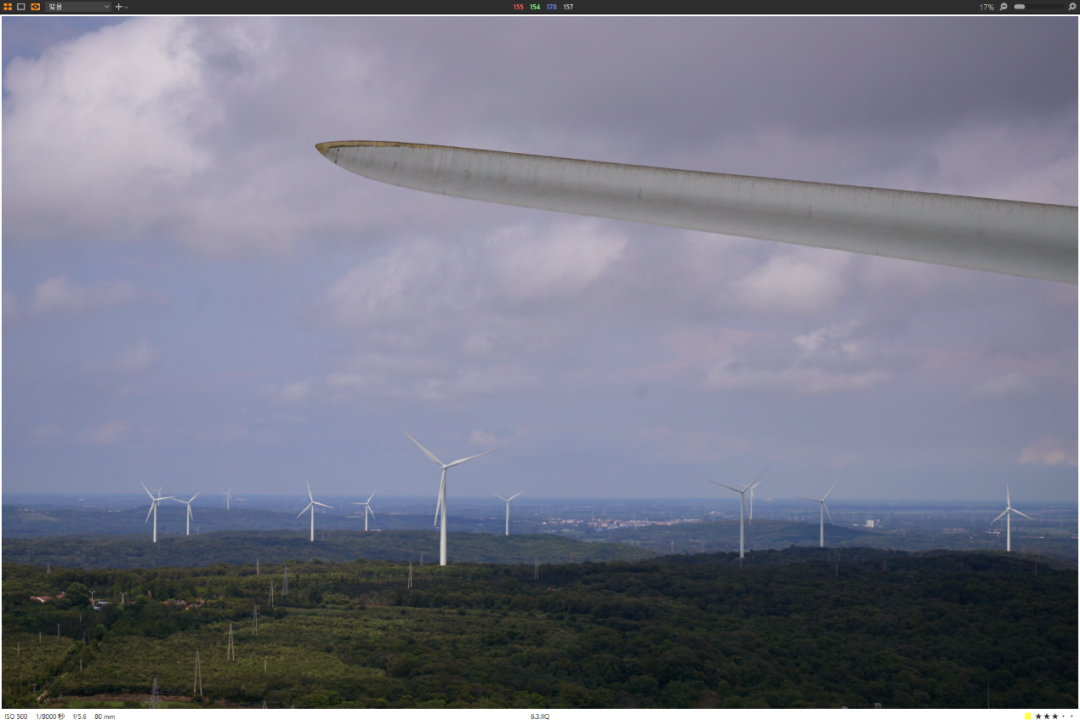Viewport: 1080px width, 725px height.
Task: Click the blue RGB readout value 178
Action: point(551,7)
